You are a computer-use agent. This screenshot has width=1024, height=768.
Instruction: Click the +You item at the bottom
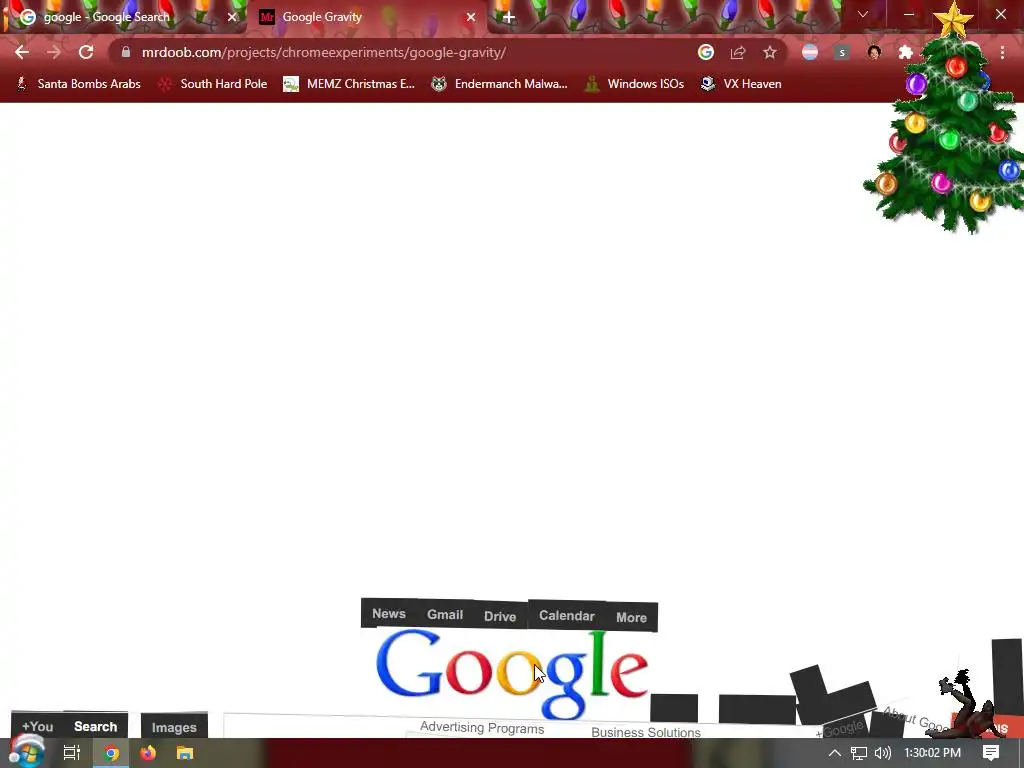coord(37,726)
